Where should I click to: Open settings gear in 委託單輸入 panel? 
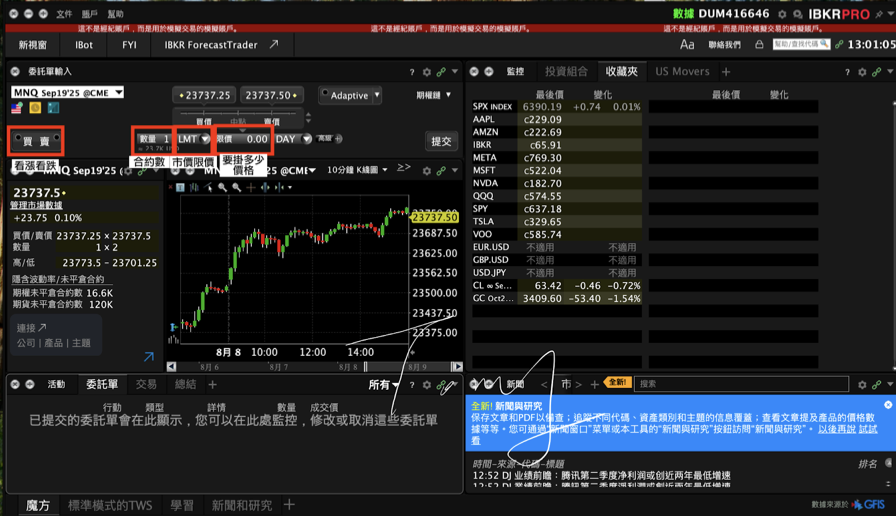pyautogui.click(x=426, y=72)
